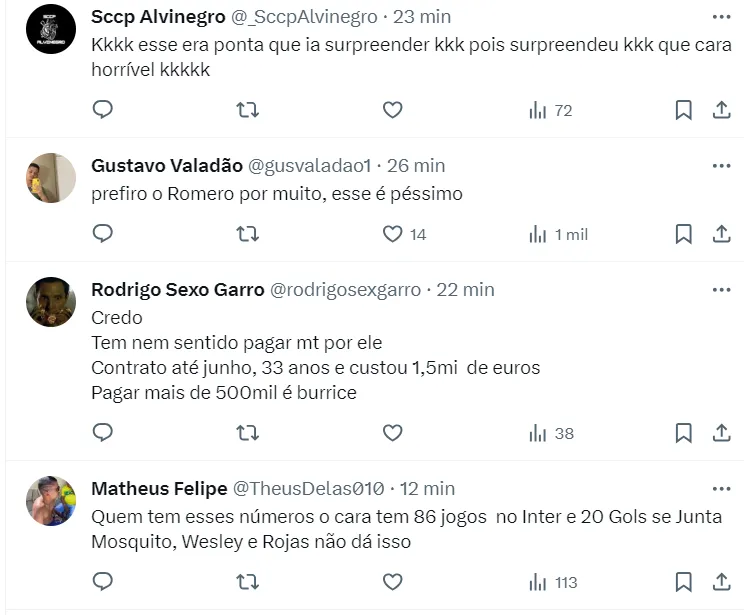View analytics showing 72 views
The height and width of the screenshot is (615, 744).
(x=551, y=110)
